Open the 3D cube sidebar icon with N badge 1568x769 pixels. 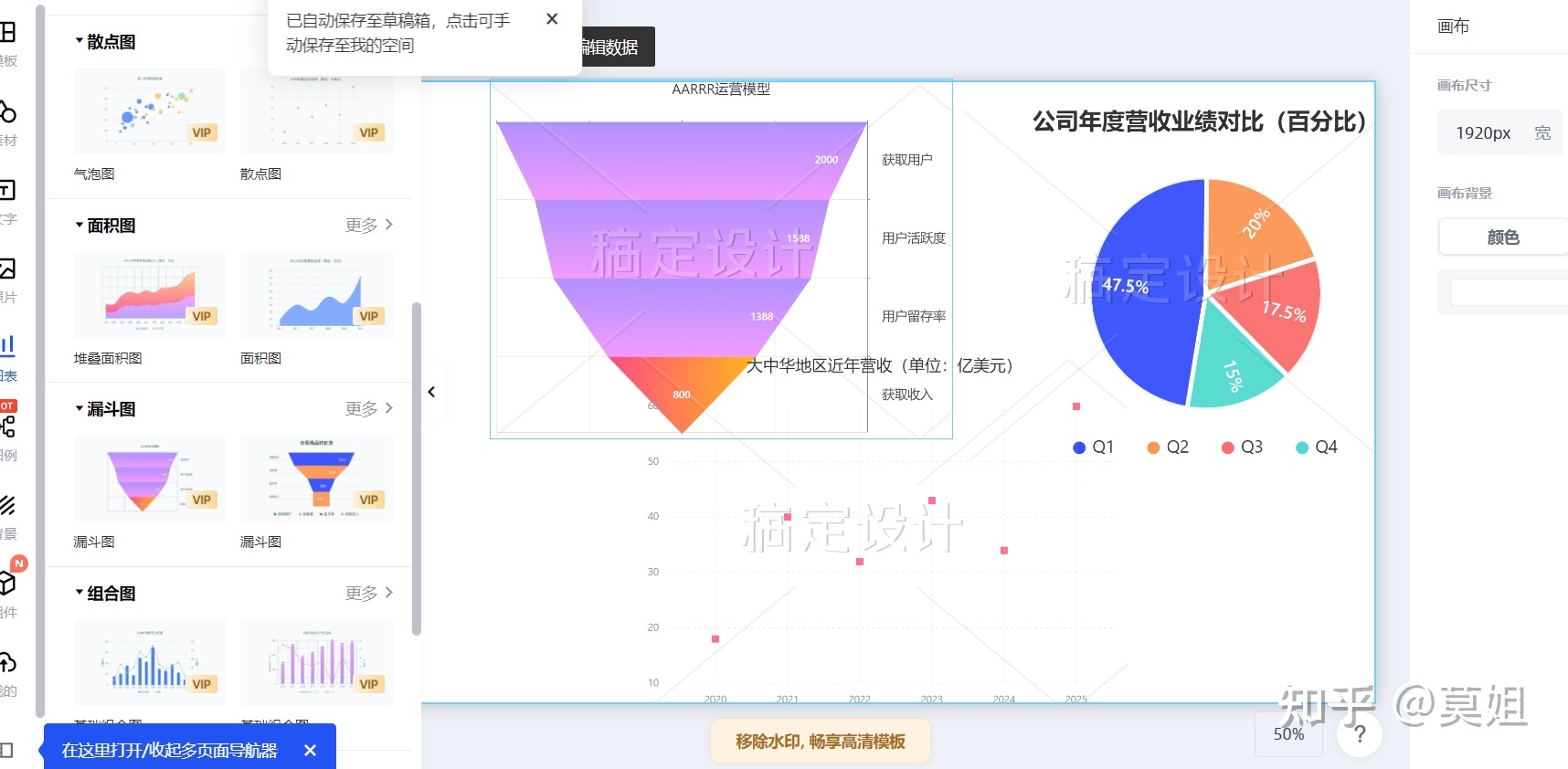(x=8, y=583)
